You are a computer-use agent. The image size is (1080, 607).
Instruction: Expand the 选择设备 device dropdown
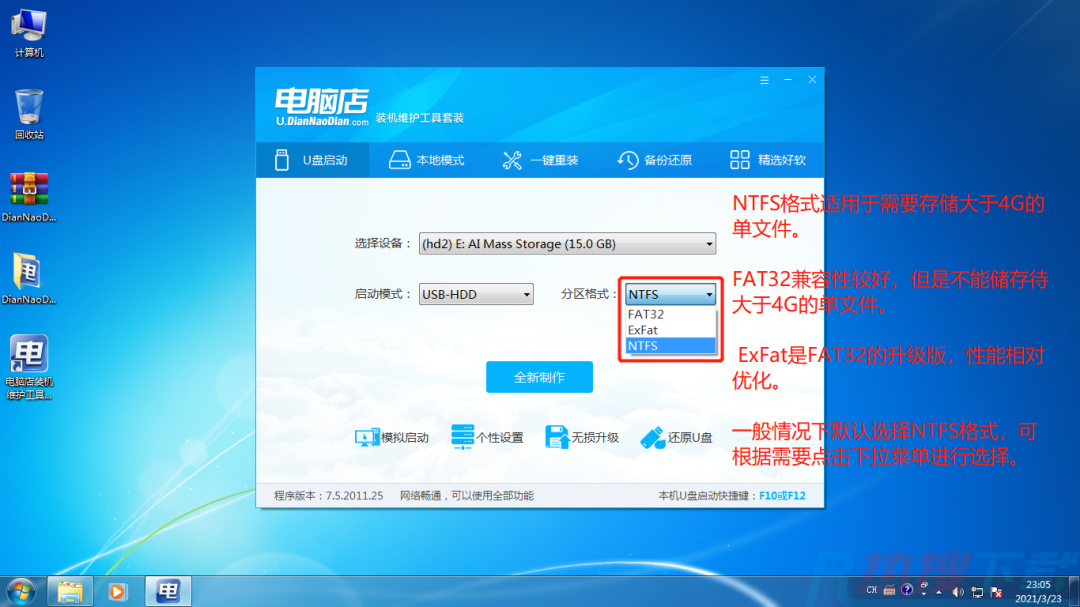coord(567,244)
